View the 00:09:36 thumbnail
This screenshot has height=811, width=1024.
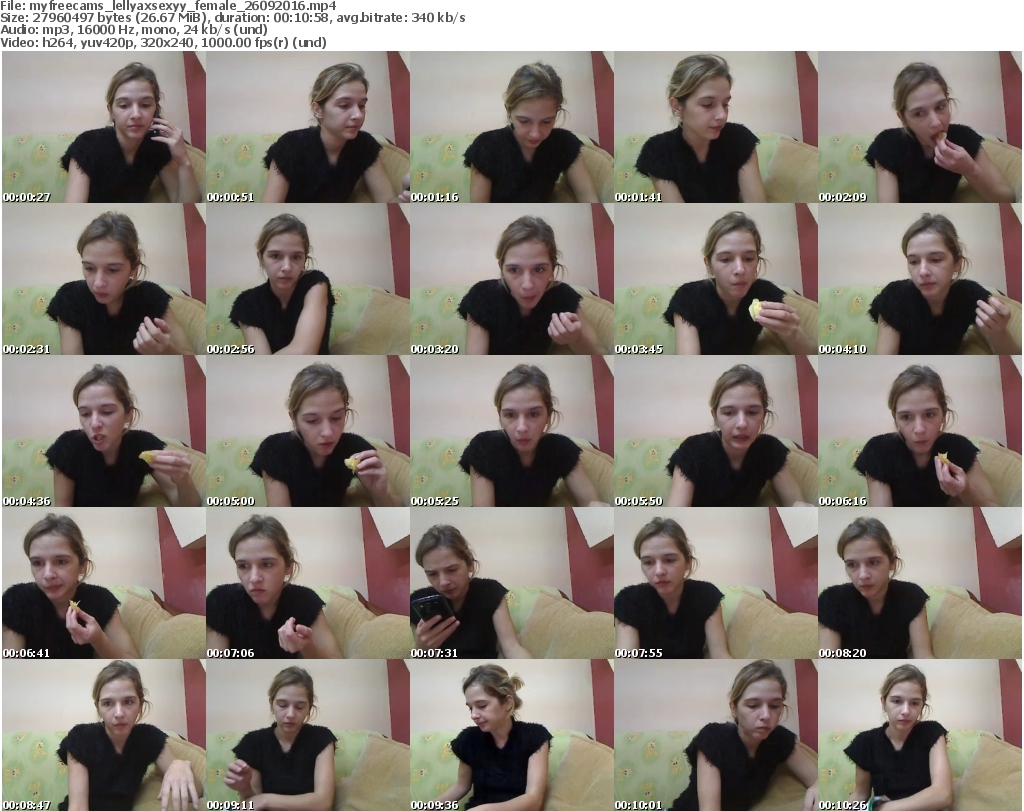click(512, 735)
